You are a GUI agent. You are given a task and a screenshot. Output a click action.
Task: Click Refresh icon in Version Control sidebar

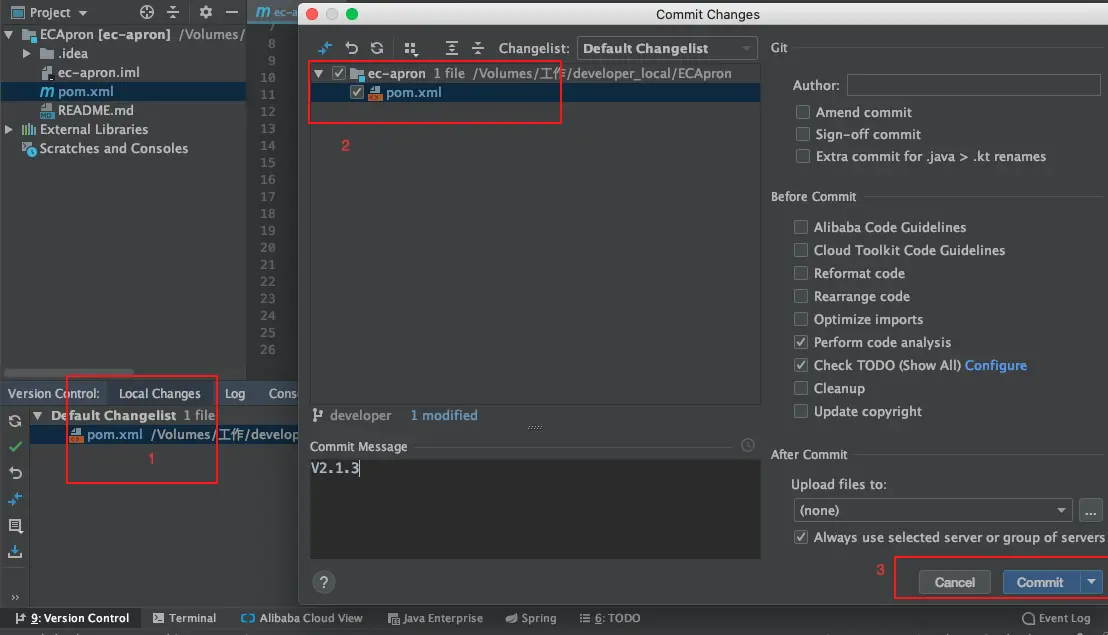[15, 421]
